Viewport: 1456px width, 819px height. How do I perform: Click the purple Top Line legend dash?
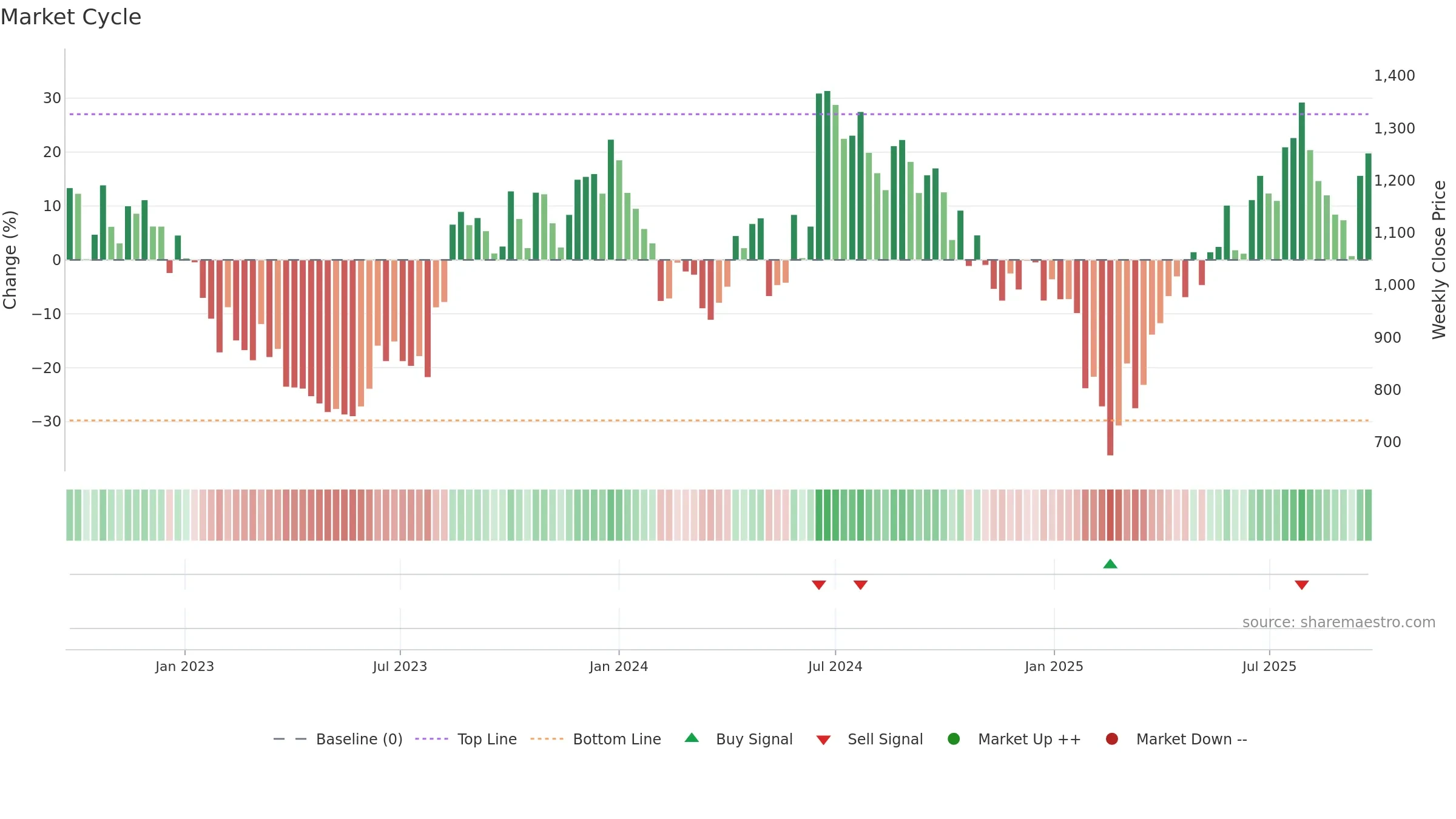(x=431, y=739)
